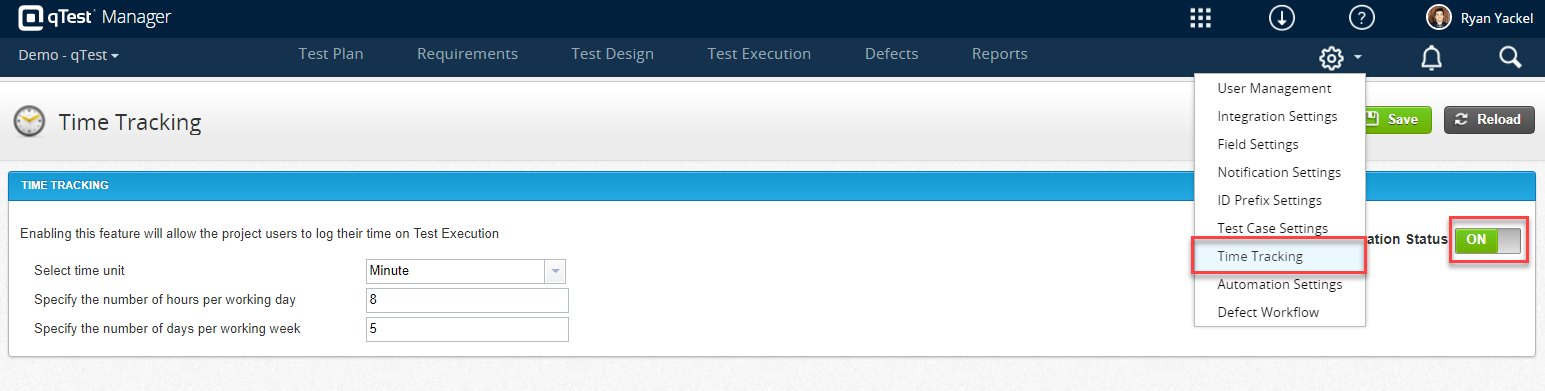Screen dimensions: 1545x391
Task: Click the search magnifier icon
Action: pos(1510,58)
